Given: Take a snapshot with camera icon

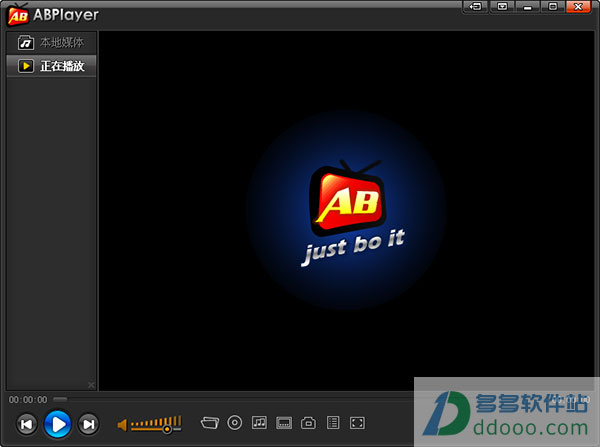Looking at the screenshot, I should (x=308, y=423).
